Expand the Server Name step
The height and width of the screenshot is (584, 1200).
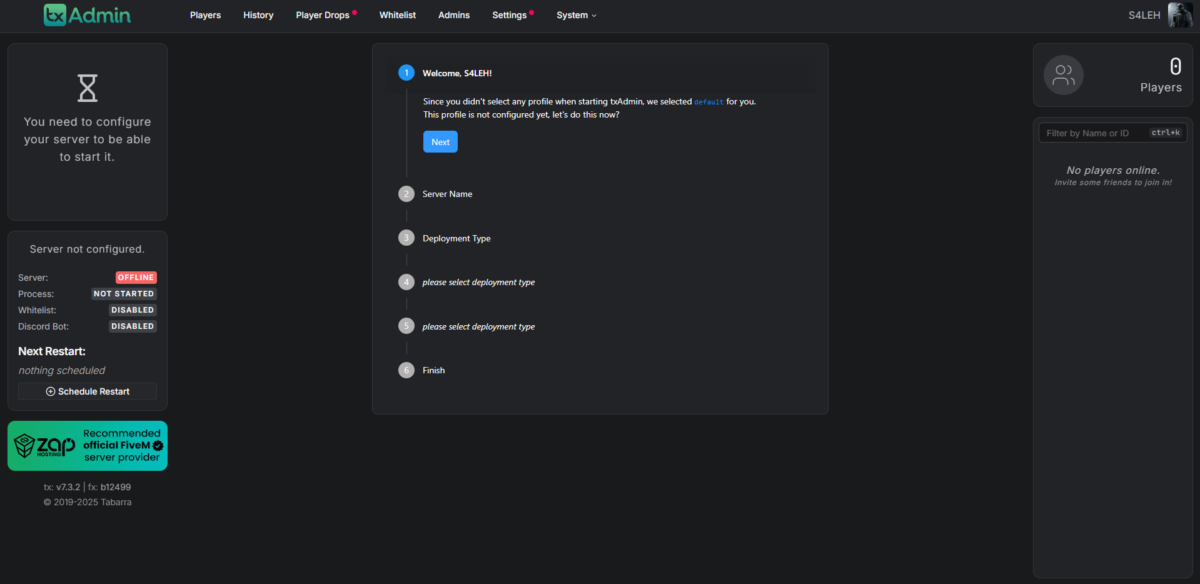447,193
